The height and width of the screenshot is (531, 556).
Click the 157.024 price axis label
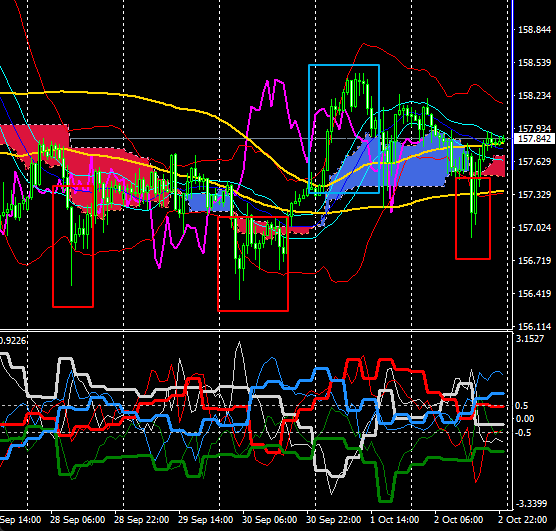pyautogui.click(x=534, y=228)
